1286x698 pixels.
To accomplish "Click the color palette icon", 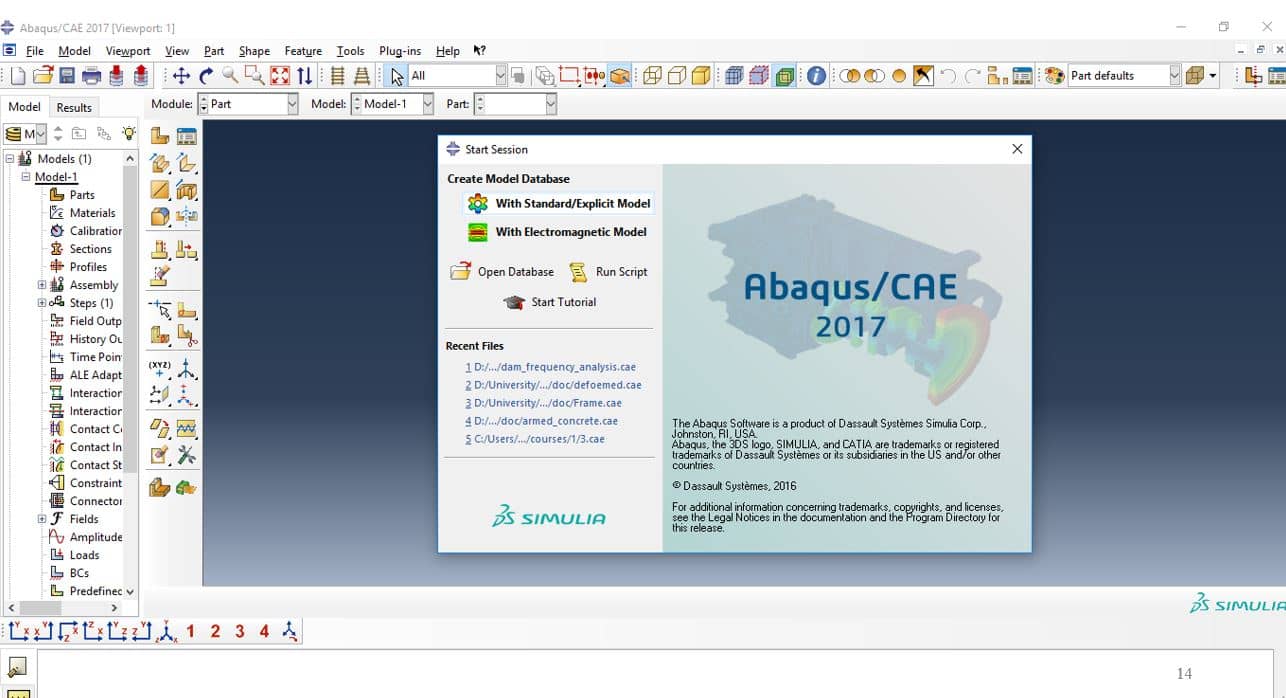I will tap(1053, 76).
